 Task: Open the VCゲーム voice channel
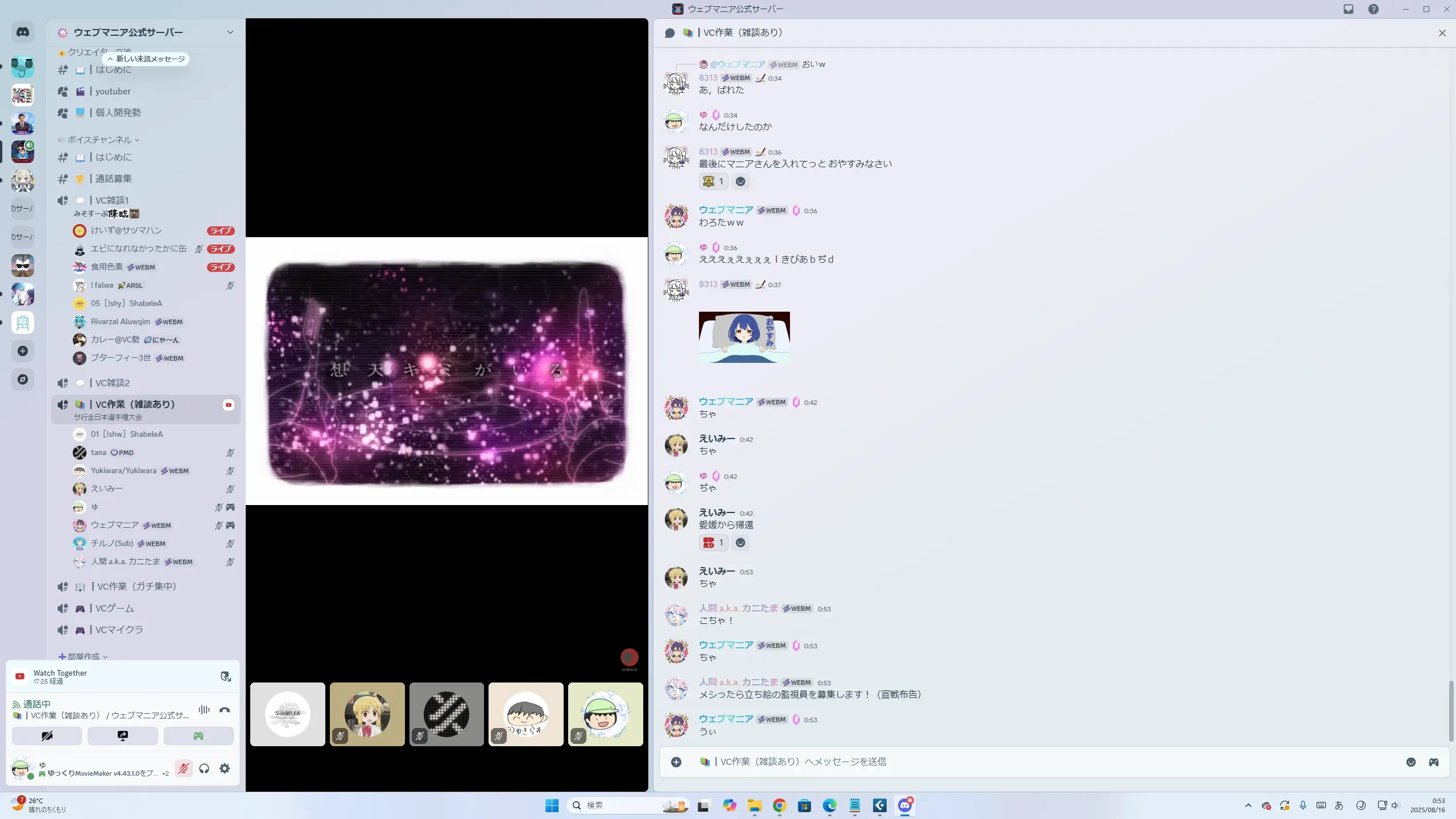[x=114, y=609]
